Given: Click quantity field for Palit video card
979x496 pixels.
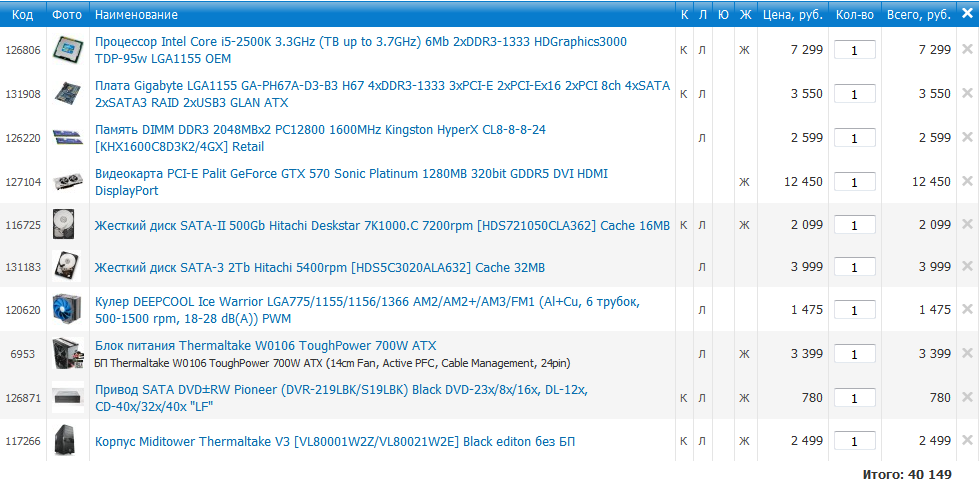Looking at the screenshot, I should point(855,182).
